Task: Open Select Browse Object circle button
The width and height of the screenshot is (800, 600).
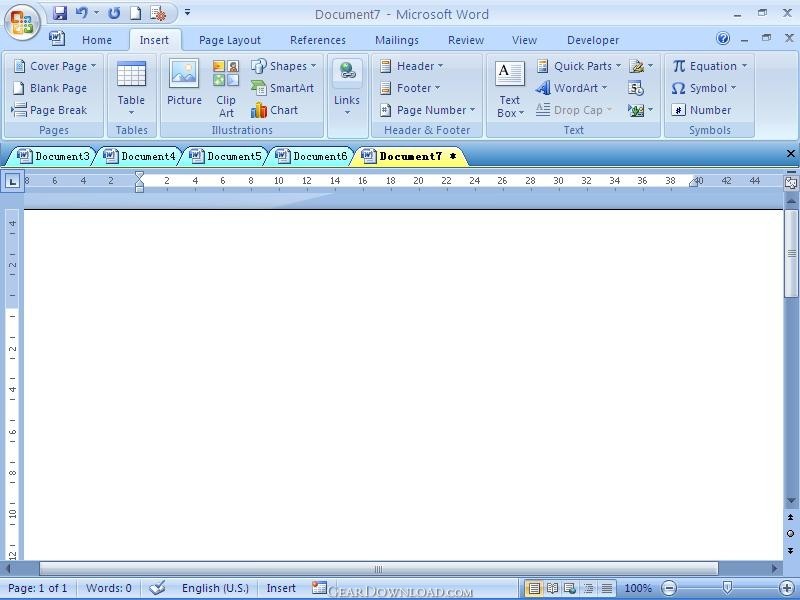Action: pos(790,534)
